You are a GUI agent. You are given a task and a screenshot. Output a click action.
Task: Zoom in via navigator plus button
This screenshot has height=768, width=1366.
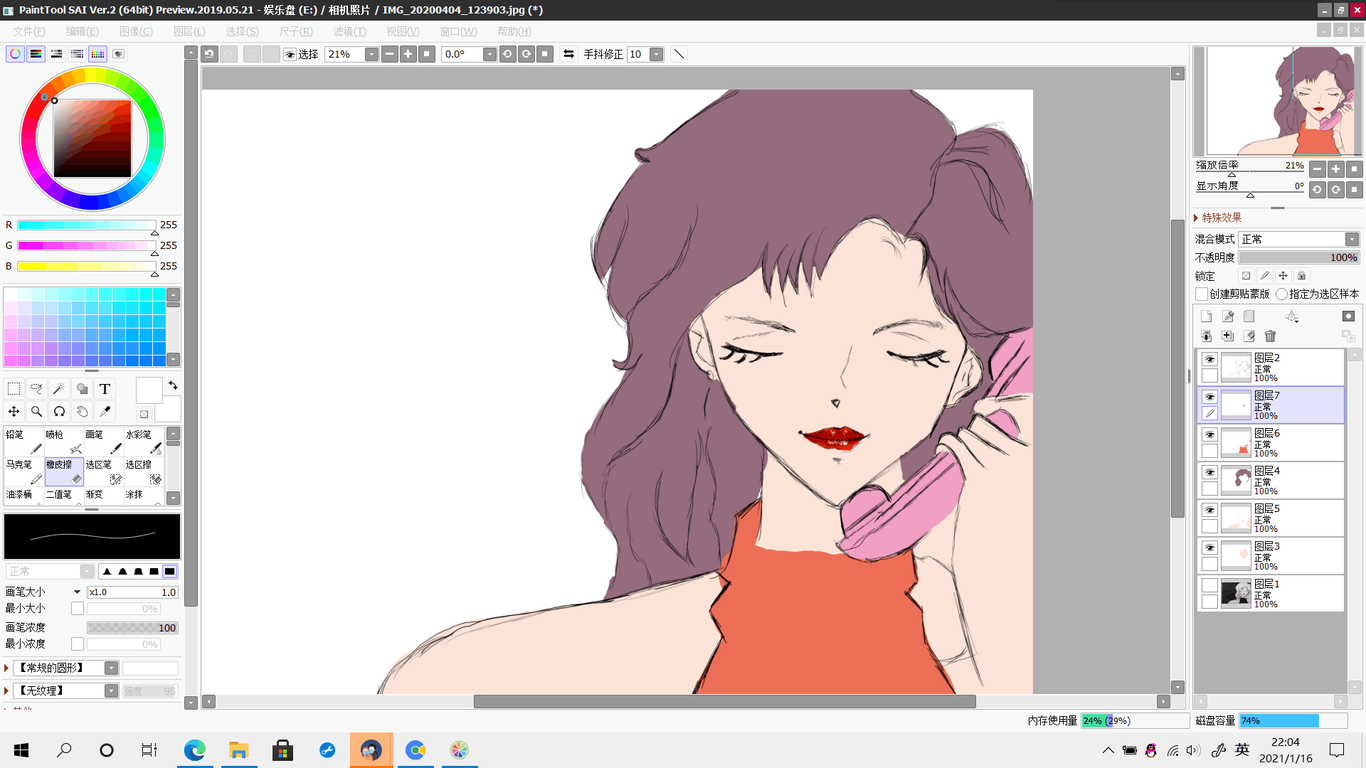1336,169
